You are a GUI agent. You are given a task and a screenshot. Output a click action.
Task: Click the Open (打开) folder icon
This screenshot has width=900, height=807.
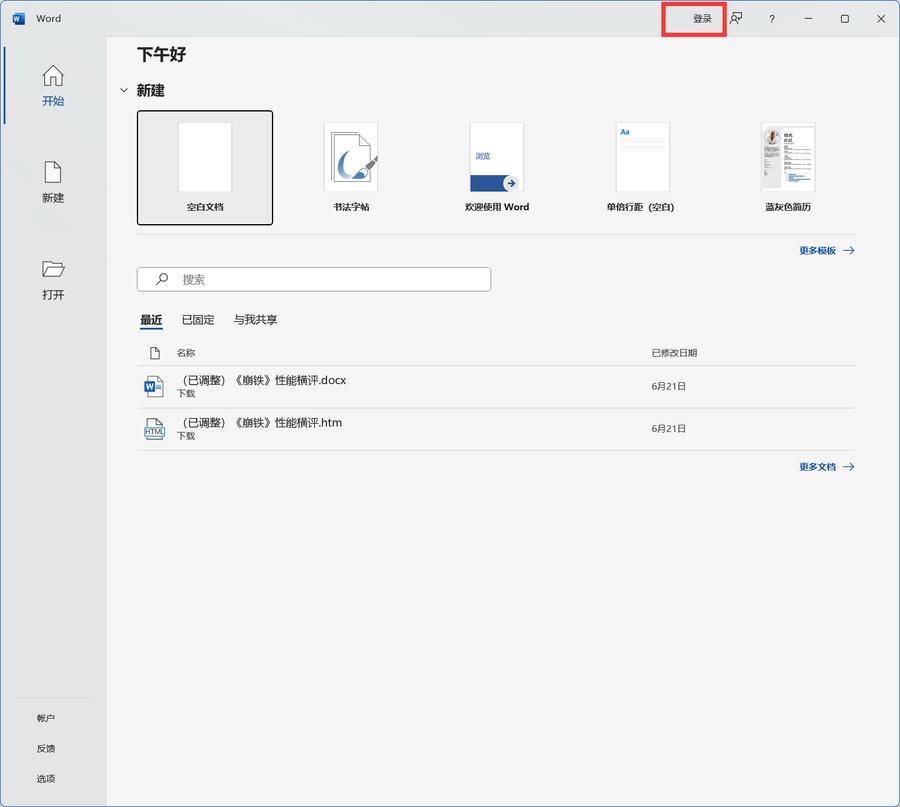pyautogui.click(x=53, y=269)
